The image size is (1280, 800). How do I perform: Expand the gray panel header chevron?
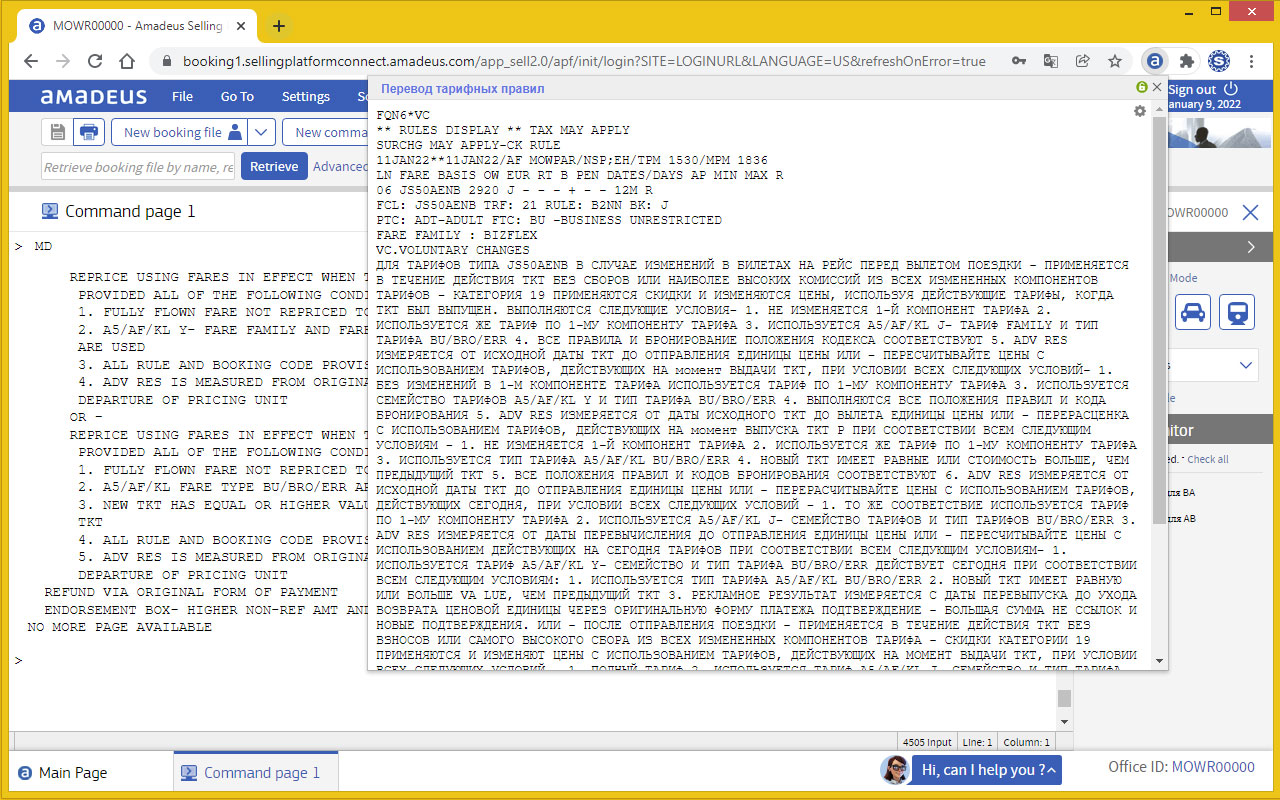1251,247
